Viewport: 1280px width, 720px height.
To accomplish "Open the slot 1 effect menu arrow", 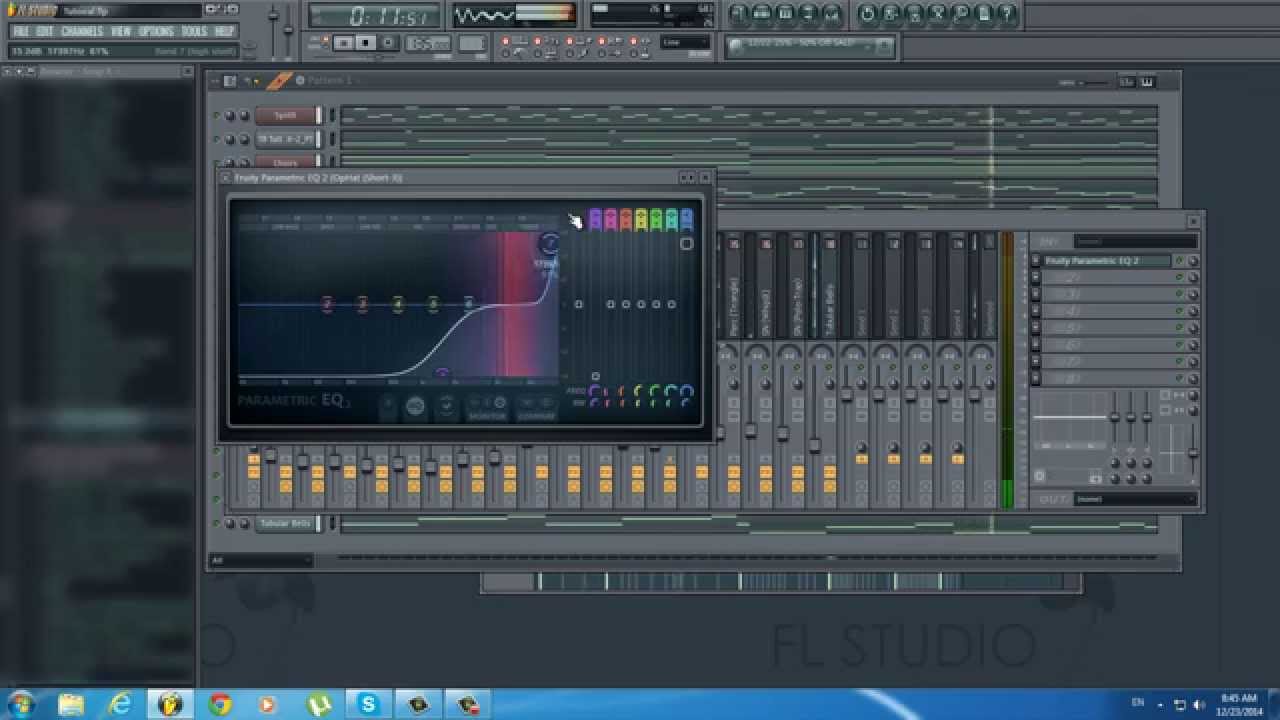I will (x=1036, y=261).
